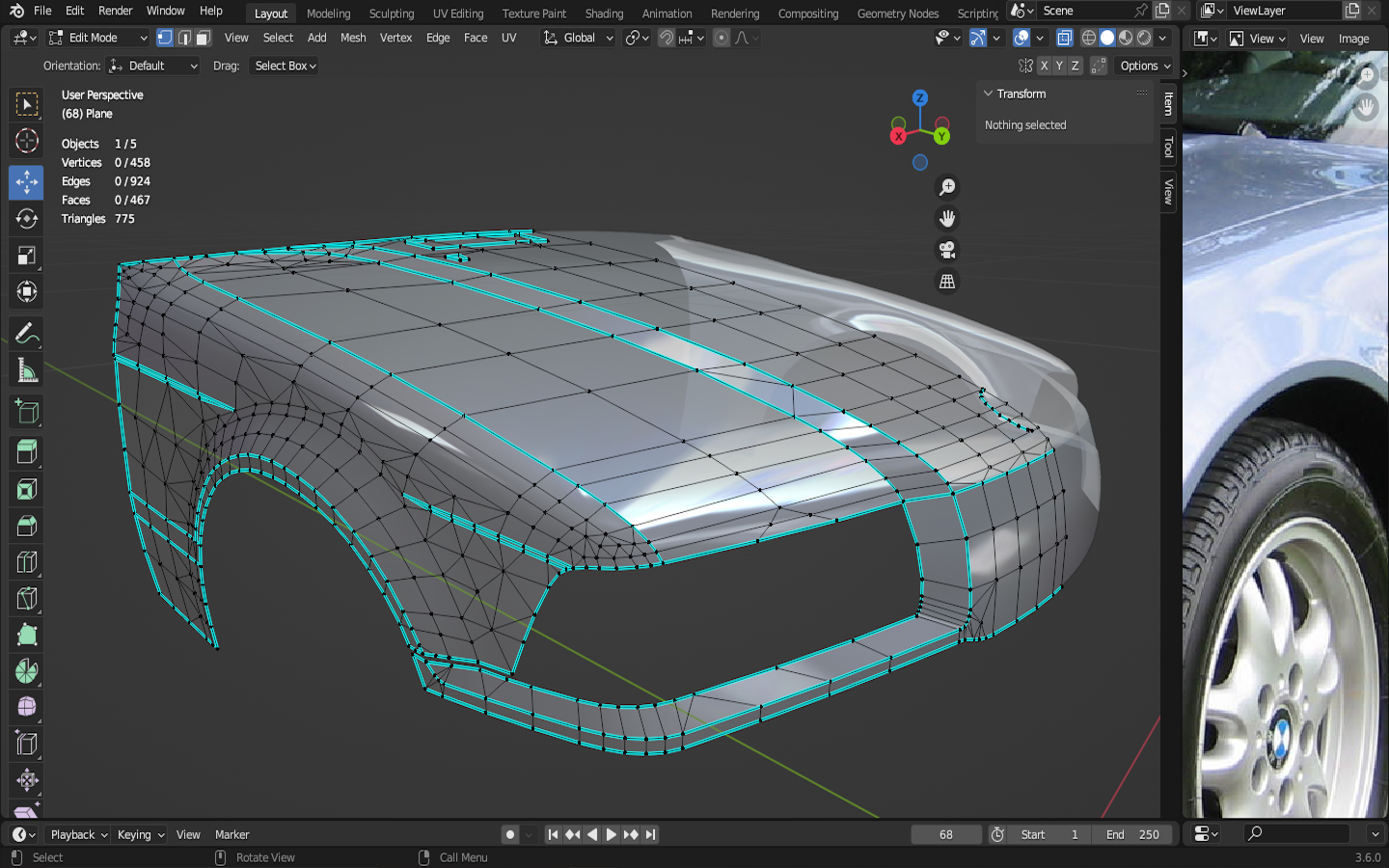Click the pin scene icon next to Scene
Image resolution: width=1389 pixels, height=868 pixels.
pyautogui.click(x=1141, y=11)
